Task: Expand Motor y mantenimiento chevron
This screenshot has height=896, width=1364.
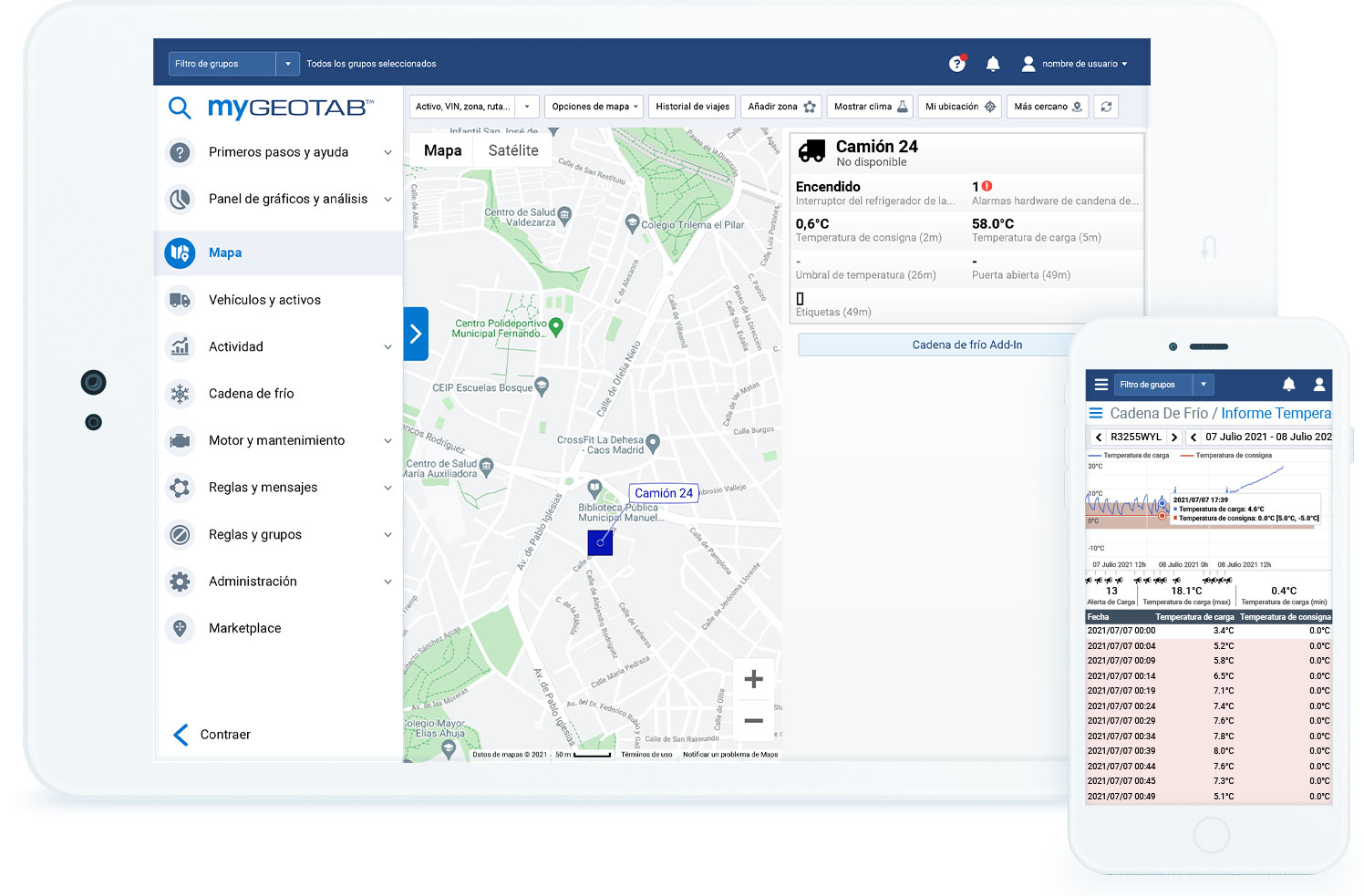Action: [387, 440]
